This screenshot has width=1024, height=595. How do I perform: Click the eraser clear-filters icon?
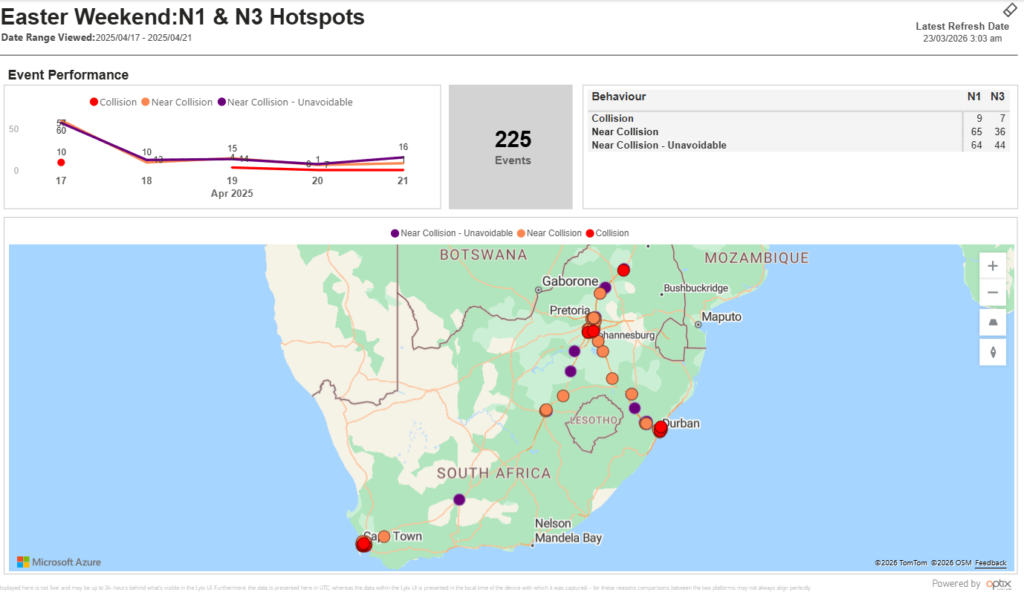click(x=1010, y=9)
